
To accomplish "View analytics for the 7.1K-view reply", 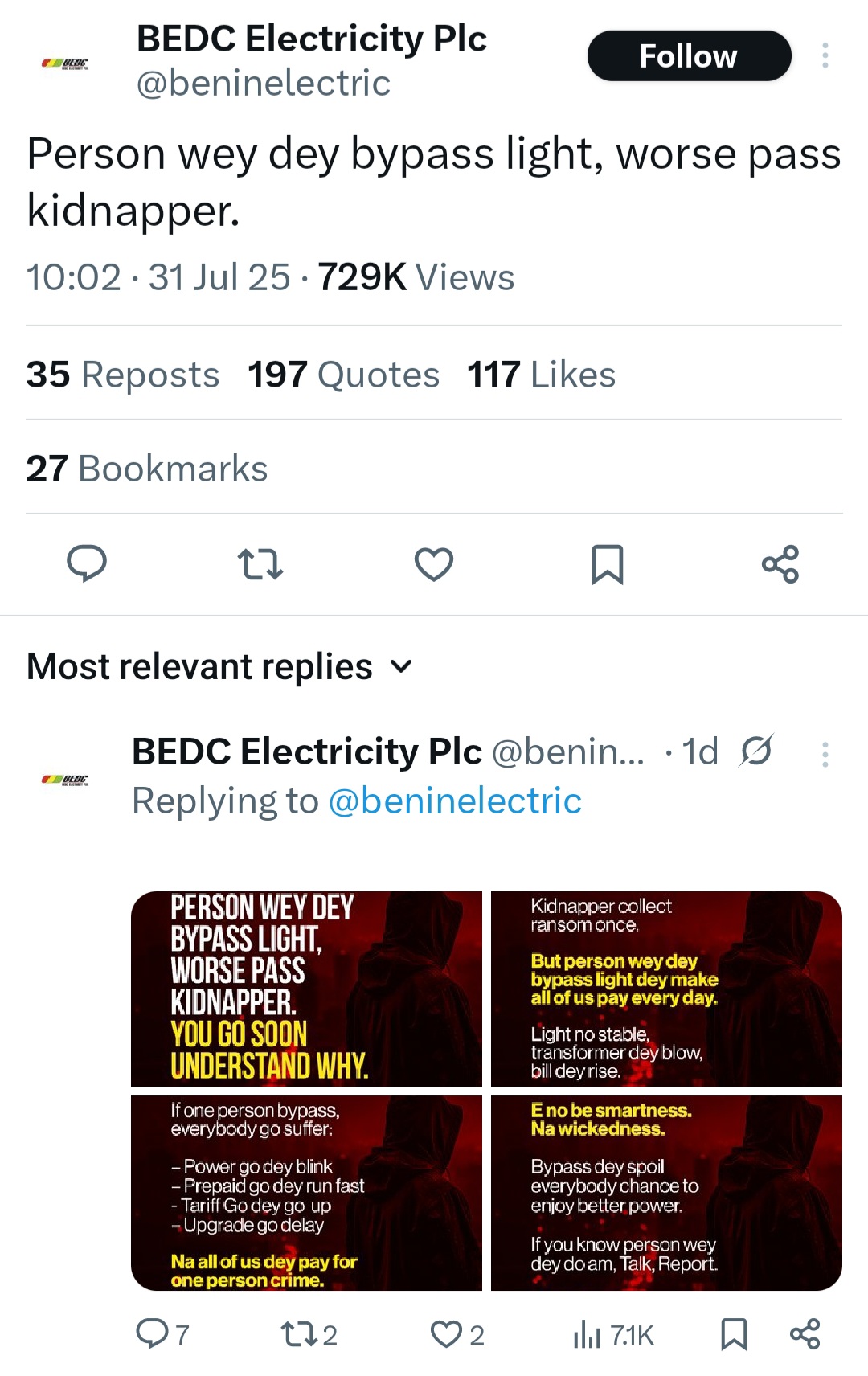I will pos(613,1335).
